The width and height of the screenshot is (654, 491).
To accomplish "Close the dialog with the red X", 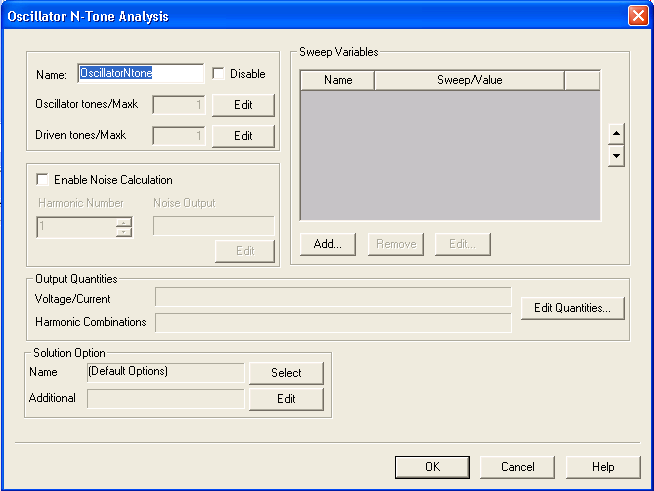I will pyautogui.click(x=637, y=16).
